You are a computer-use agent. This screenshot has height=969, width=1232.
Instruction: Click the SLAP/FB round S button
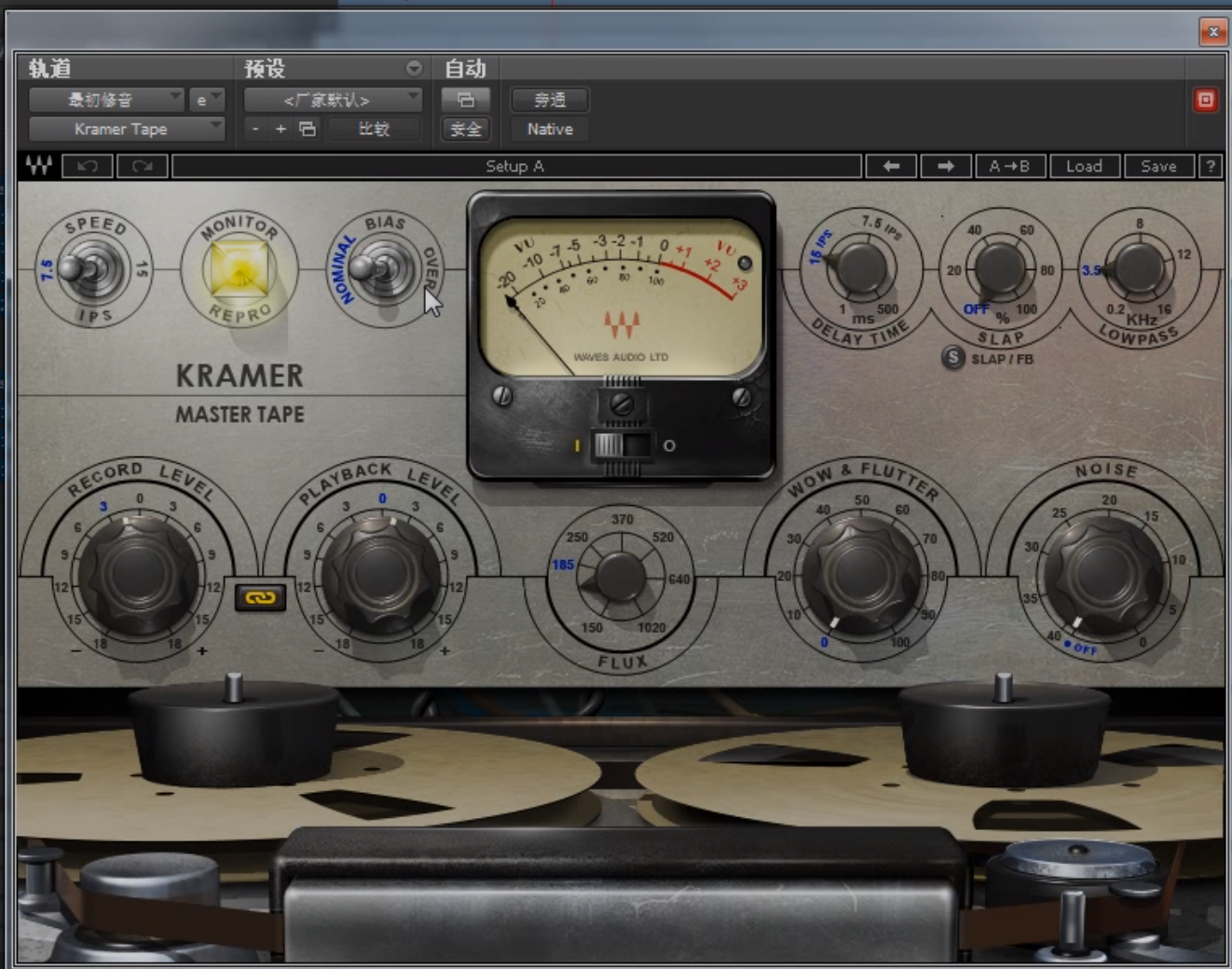coord(952,358)
